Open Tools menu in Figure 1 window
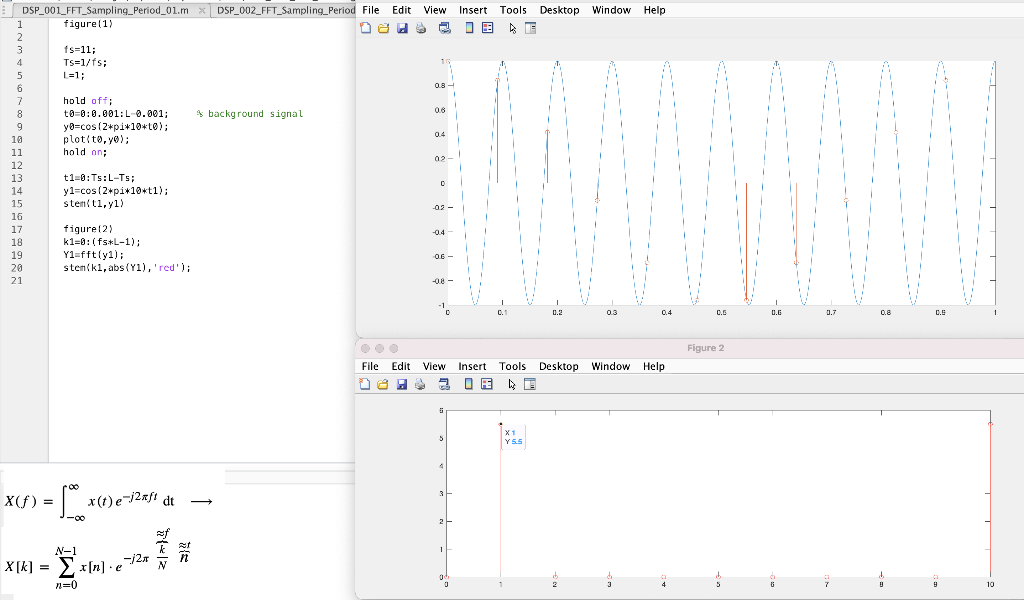Image resolution: width=1024 pixels, height=600 pixels. [513, 10]
